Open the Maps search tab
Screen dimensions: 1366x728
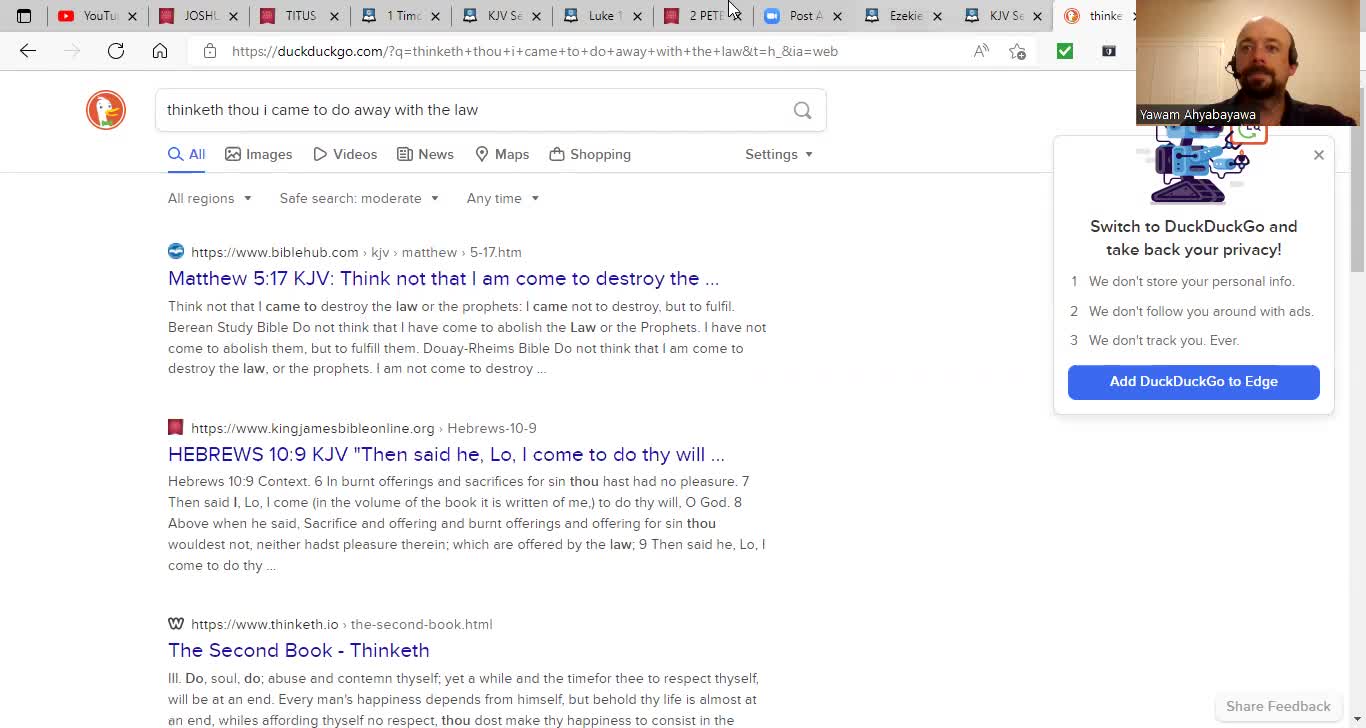[502, 154]
